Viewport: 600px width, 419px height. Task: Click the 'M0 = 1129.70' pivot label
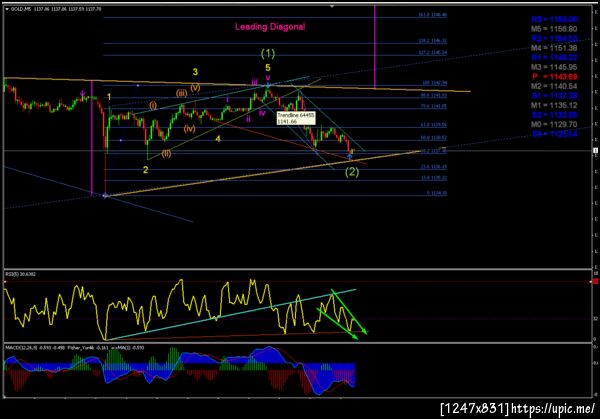[554, 125]
